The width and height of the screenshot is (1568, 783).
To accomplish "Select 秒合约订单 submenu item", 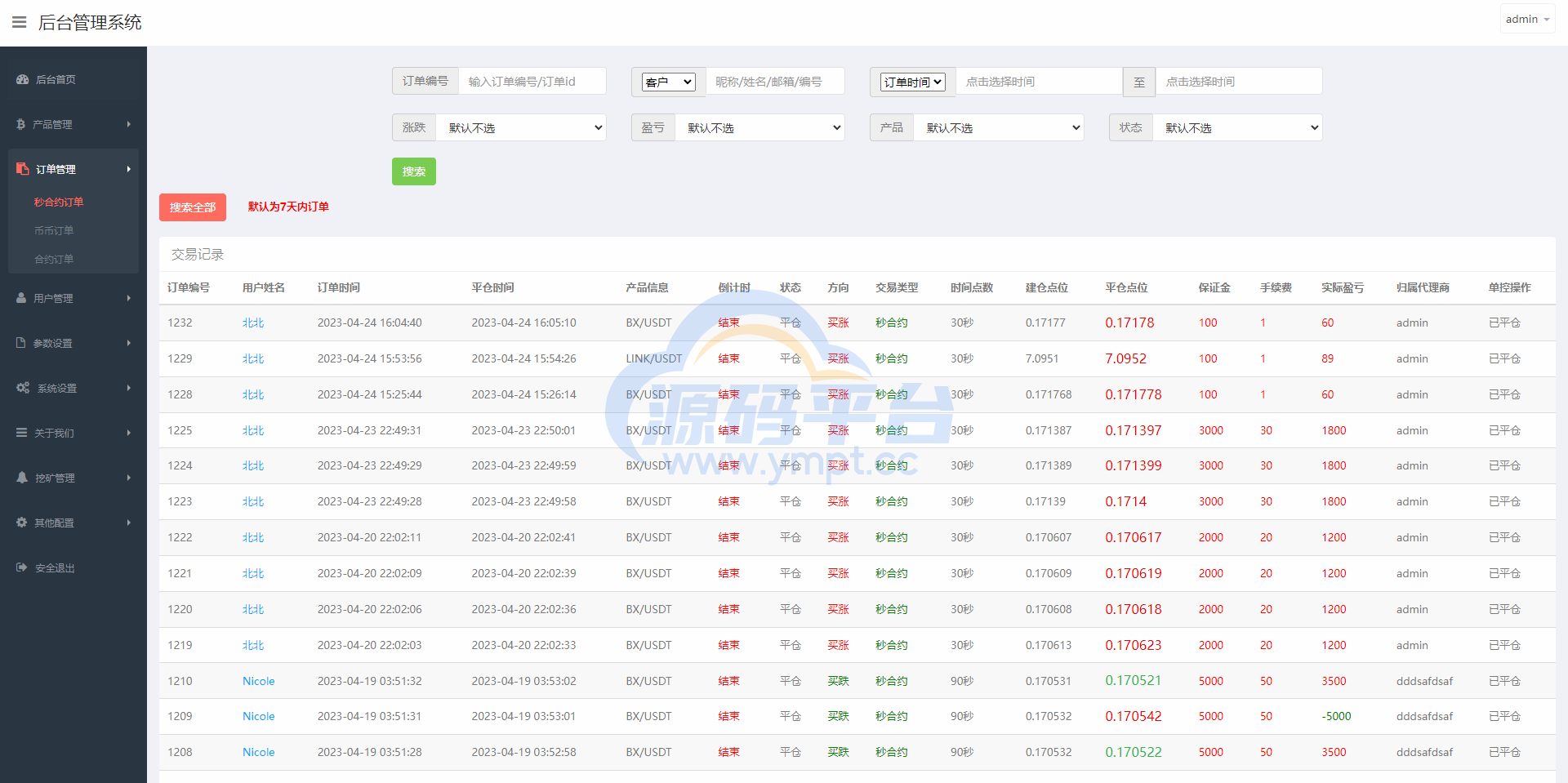I will click(x=59, y=202).
